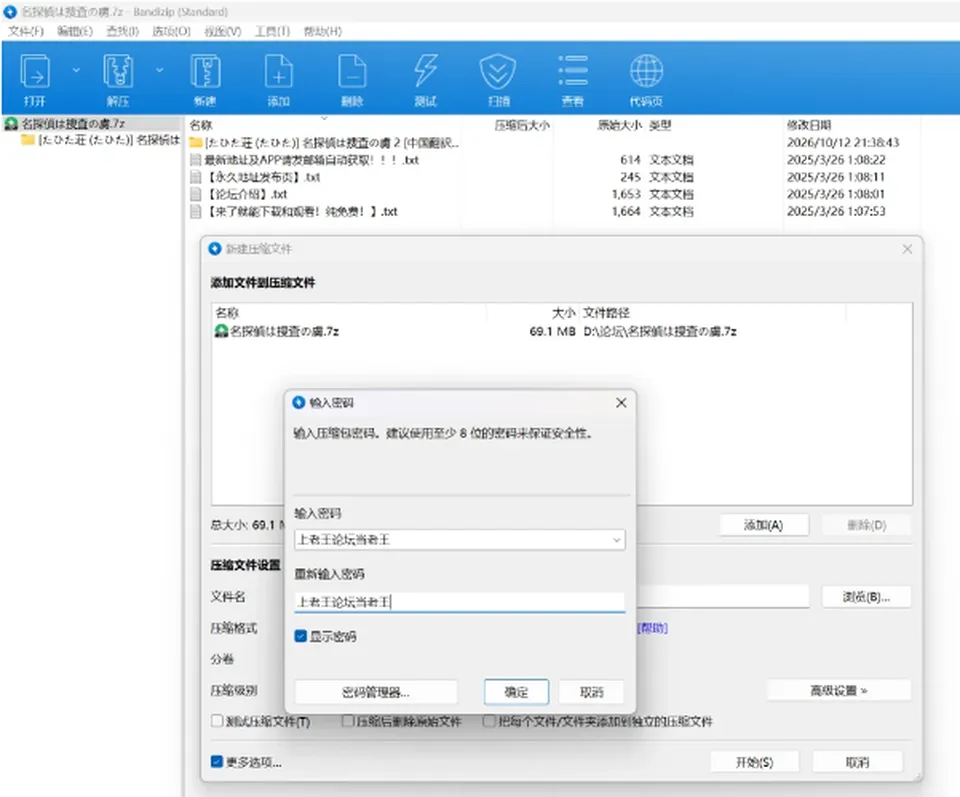Image resolution: width=960 pixels, height=797 pixels.
Task: Confirm the password with 确定
Action: tap(516, 692)
